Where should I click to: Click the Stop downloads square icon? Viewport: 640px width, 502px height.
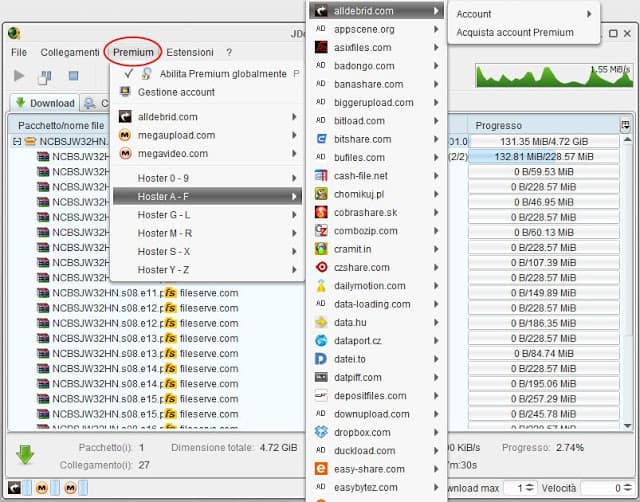pyautogui.click(x=73, y=76)
